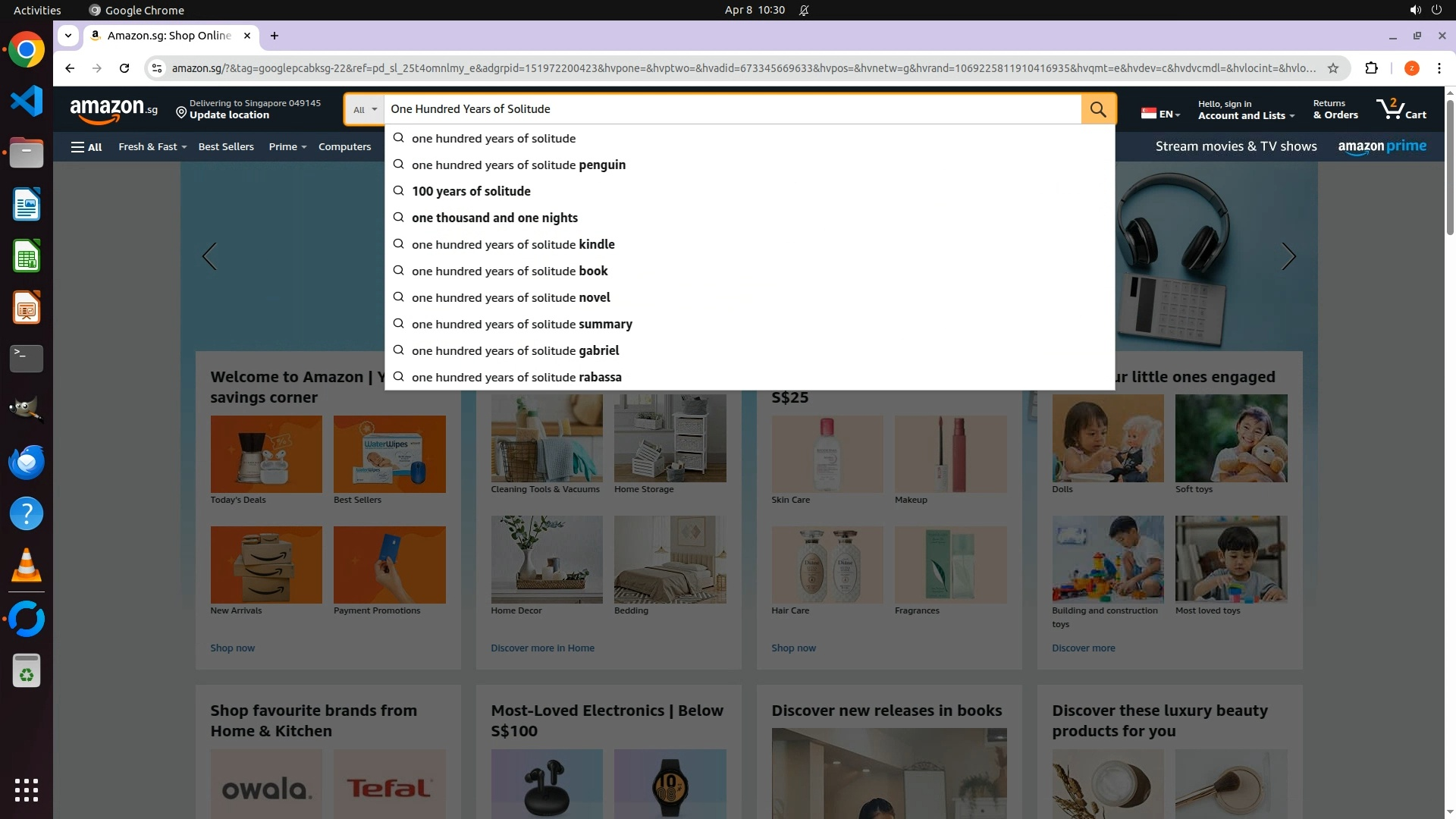Click the Update location pin
This screenshot has width=1456, height=819.
coord(181,113)
